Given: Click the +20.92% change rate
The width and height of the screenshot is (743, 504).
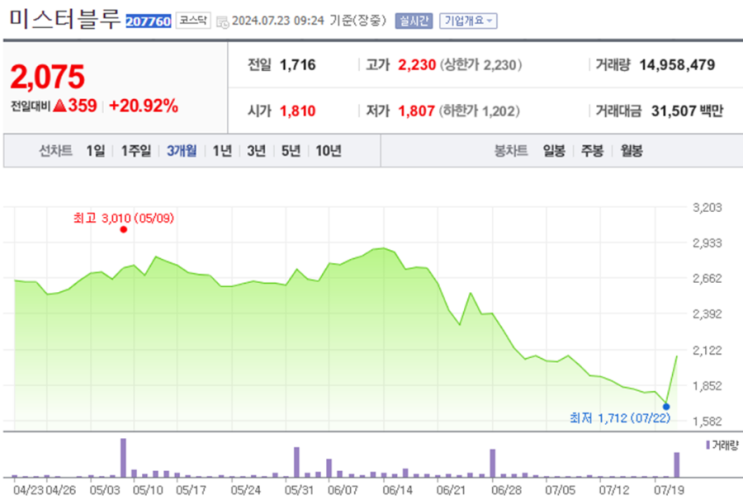Looking at the screenshot, I should (144, 106).
